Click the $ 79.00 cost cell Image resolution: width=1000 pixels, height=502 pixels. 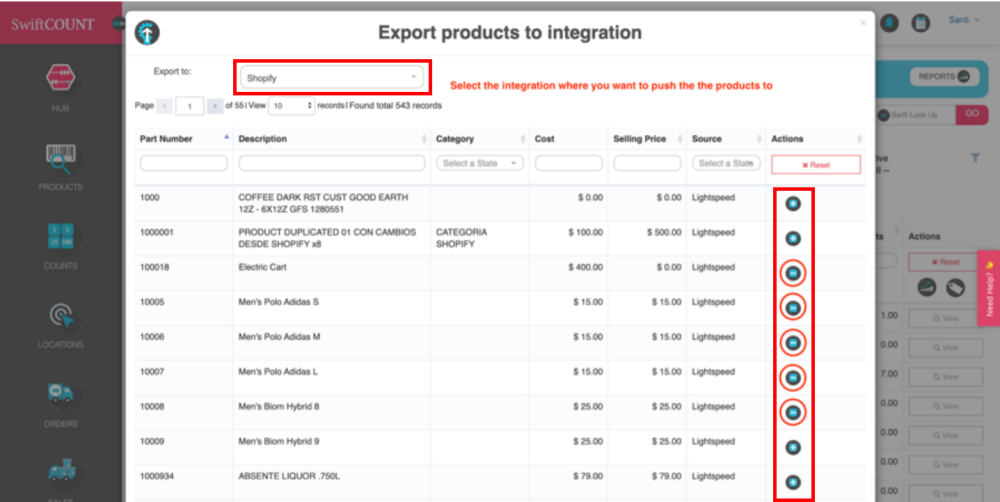[588, 476]
